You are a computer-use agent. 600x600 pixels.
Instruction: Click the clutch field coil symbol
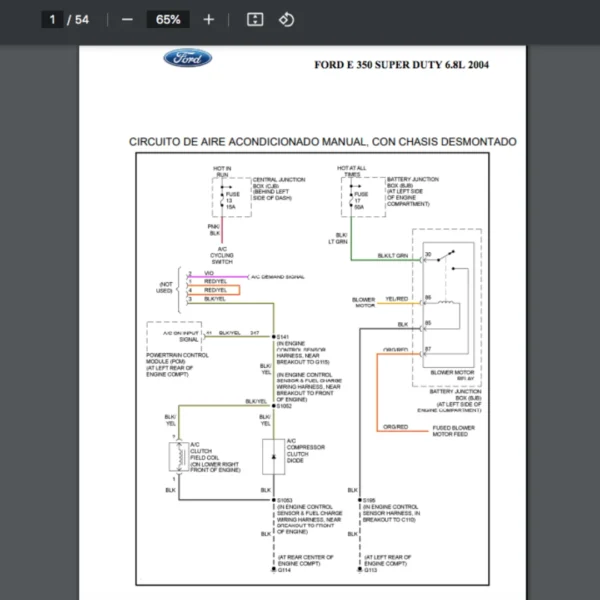click(179, 456)
